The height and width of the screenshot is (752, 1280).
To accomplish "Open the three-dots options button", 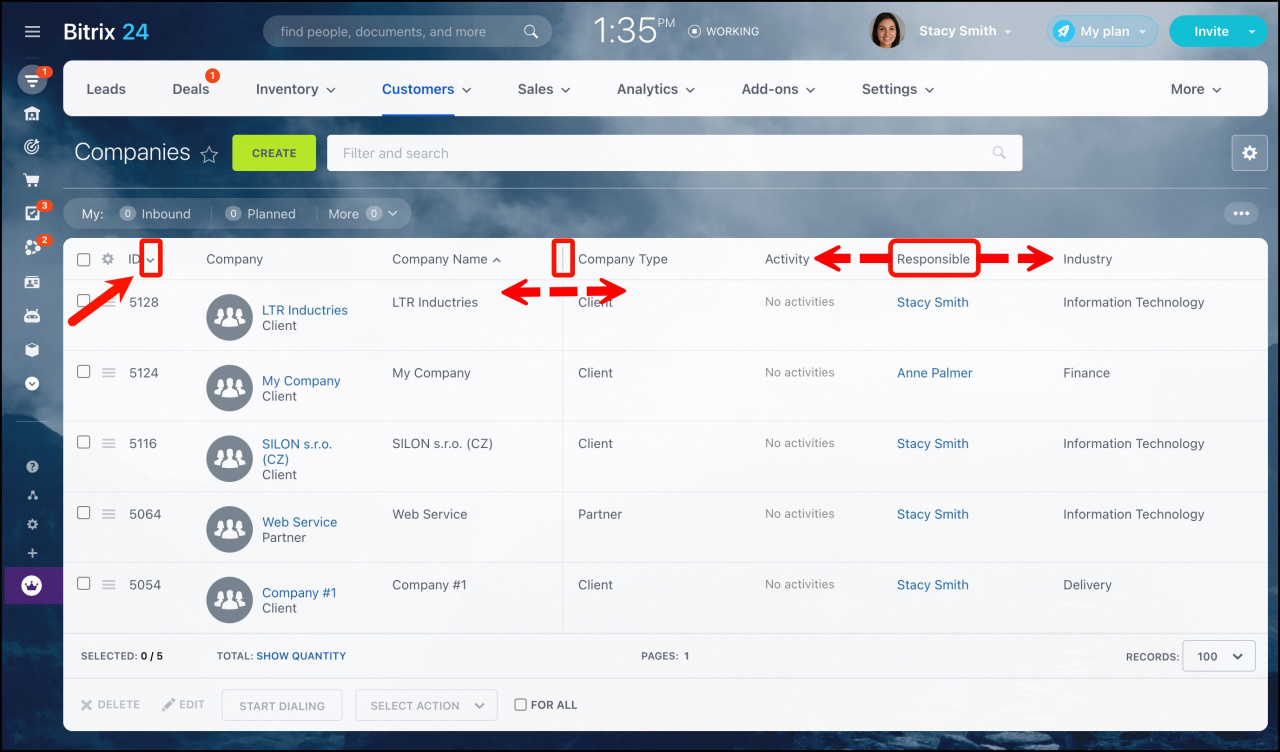I will (x=1241, y=213).
